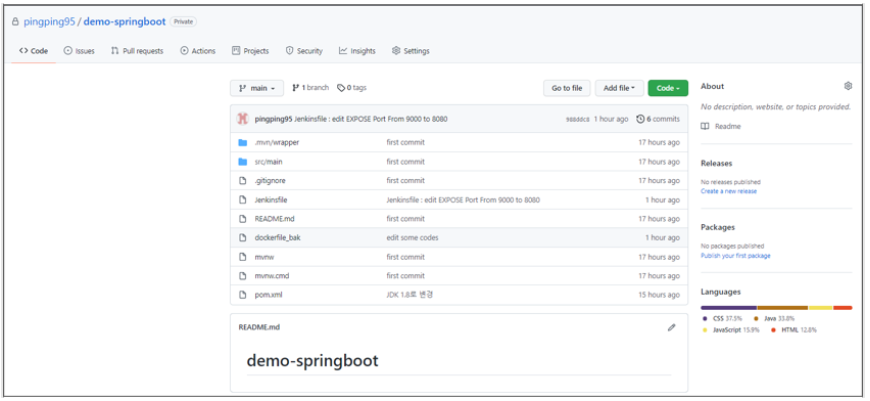Click the HTML 12.8% language entry
The width and height of the screenshot is (870, 401).
pos(793,330)
